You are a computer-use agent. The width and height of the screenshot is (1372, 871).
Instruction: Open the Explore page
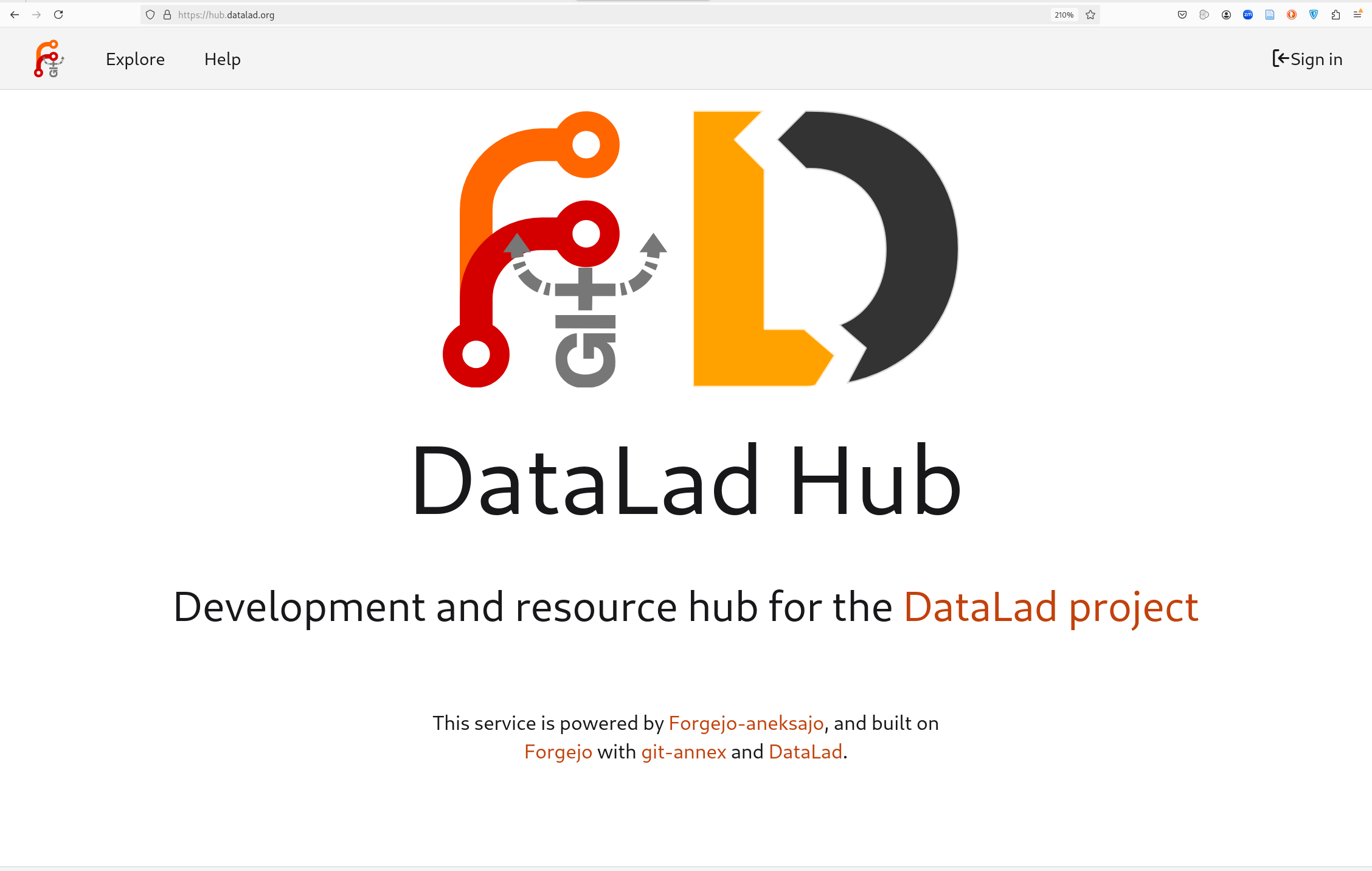click(135, 59)
